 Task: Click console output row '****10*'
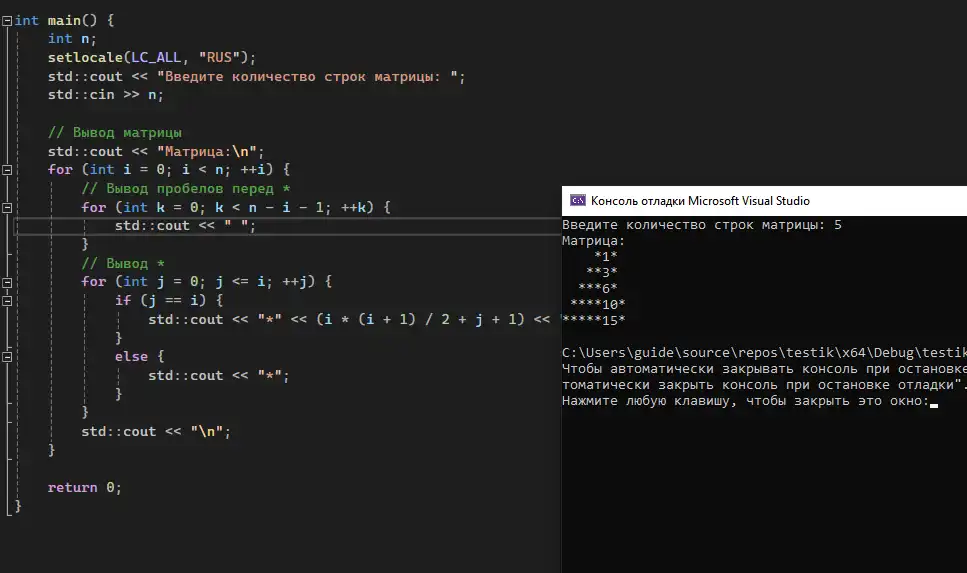pos(598,305)
